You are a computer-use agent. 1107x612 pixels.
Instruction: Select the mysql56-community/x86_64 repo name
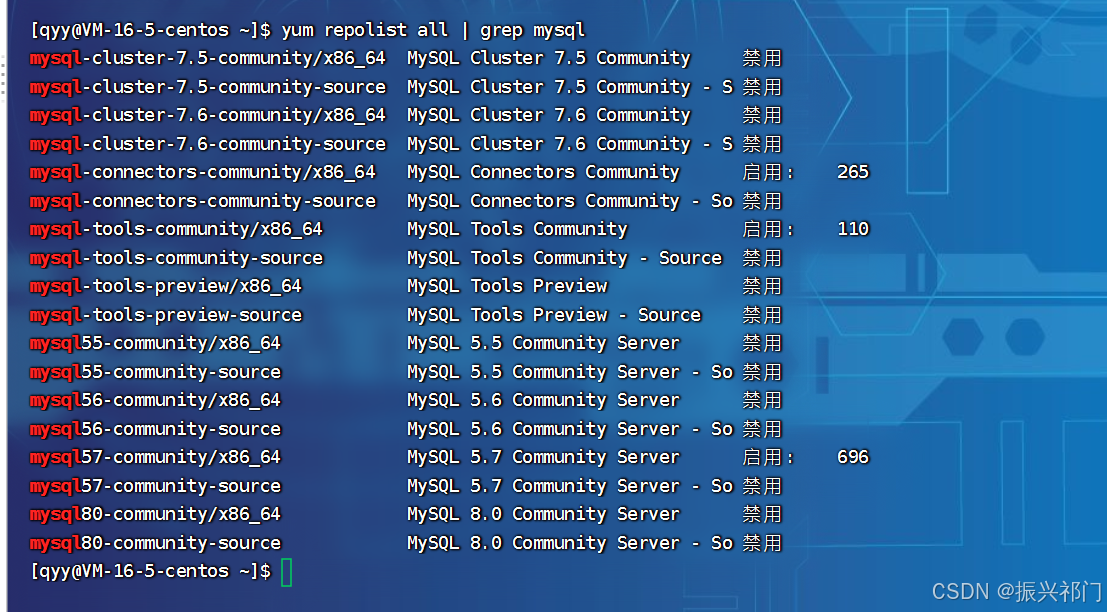[x=155, y=401]
